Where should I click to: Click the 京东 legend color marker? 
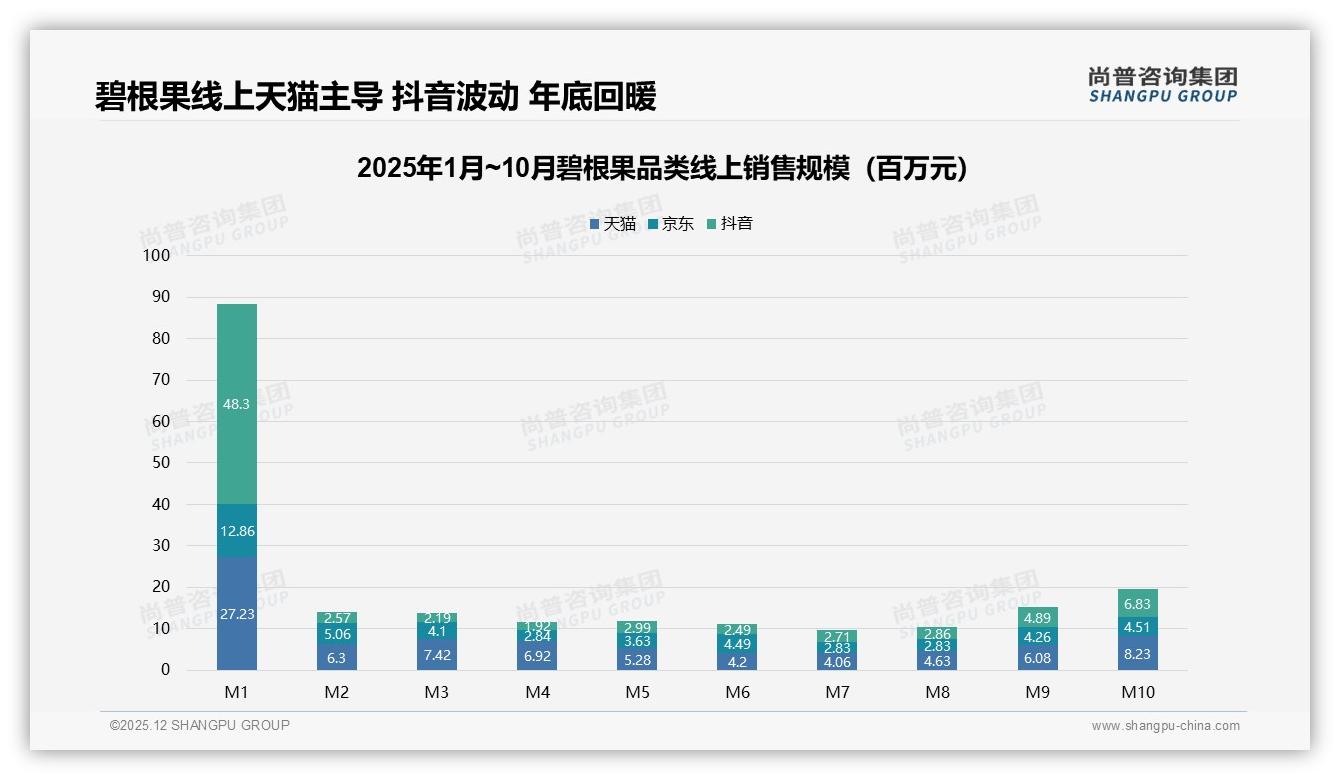[x=652, y=224]
